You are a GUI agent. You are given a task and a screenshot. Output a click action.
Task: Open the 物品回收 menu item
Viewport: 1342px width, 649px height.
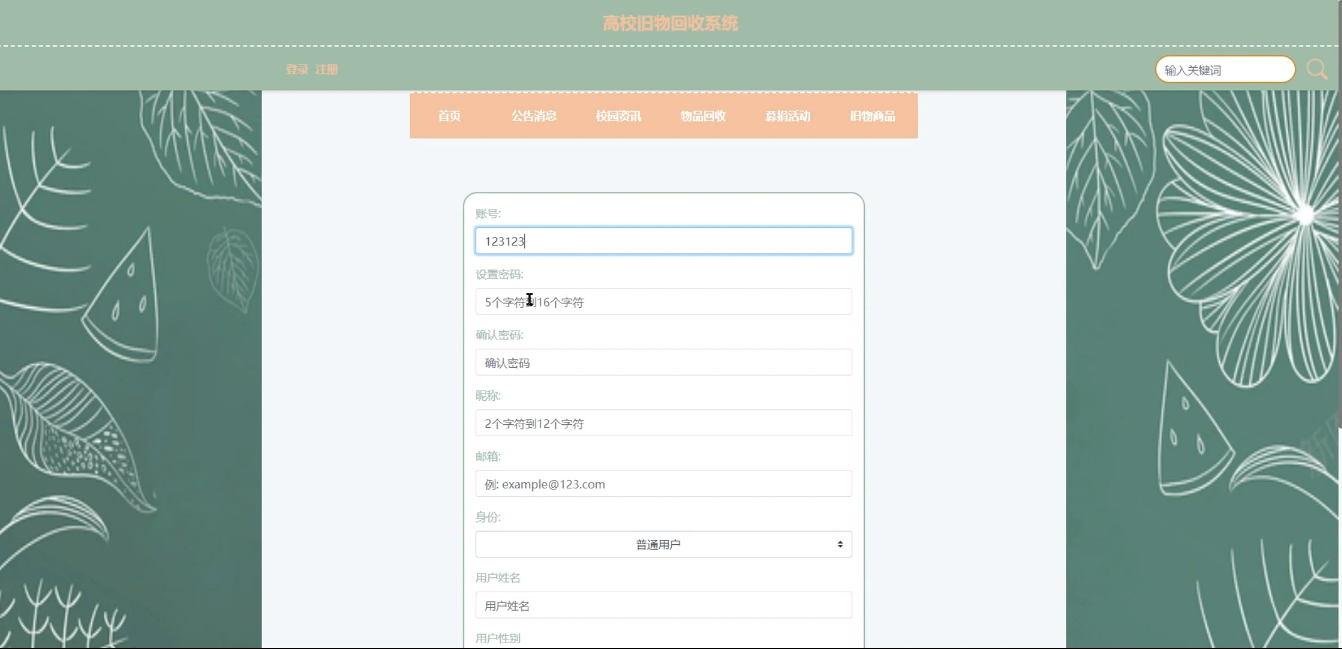(x=703, y=116)
